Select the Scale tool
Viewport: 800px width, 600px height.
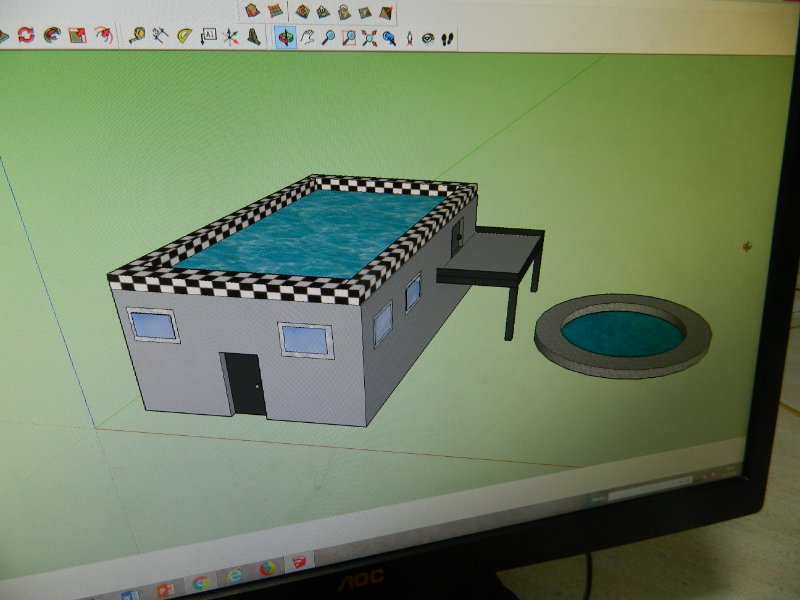[77, 36]
